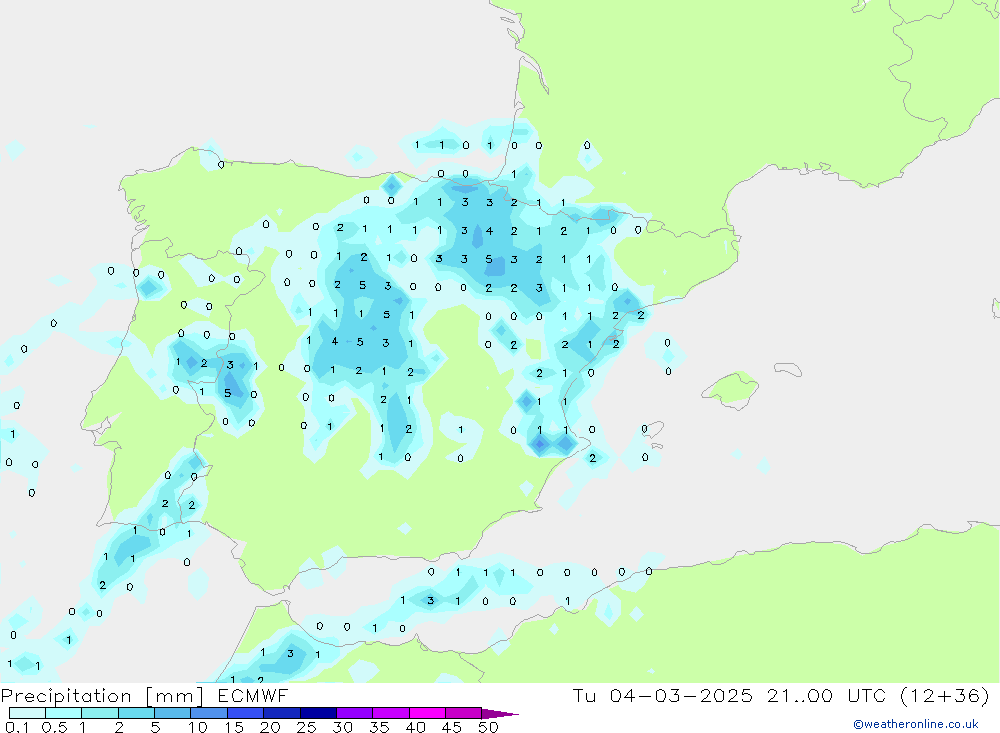Image resolution: width=1000 pixels, height=733 pixels.
Task: Click the 'ECMWF' model label
Action: click(x=253, y=696)
